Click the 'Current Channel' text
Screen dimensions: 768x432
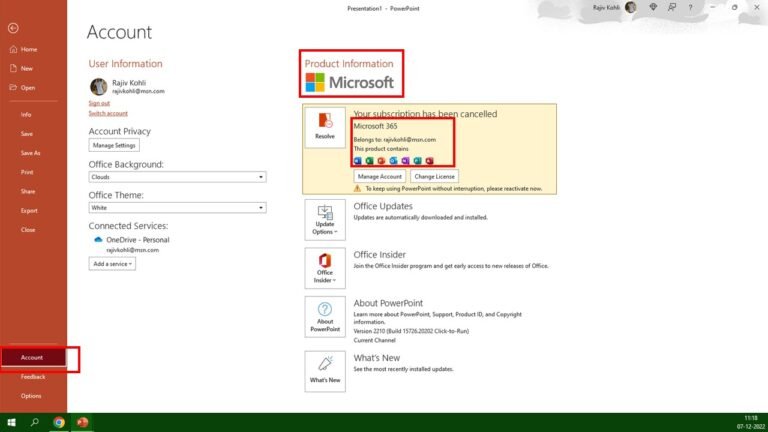click(x=374, y=340)
